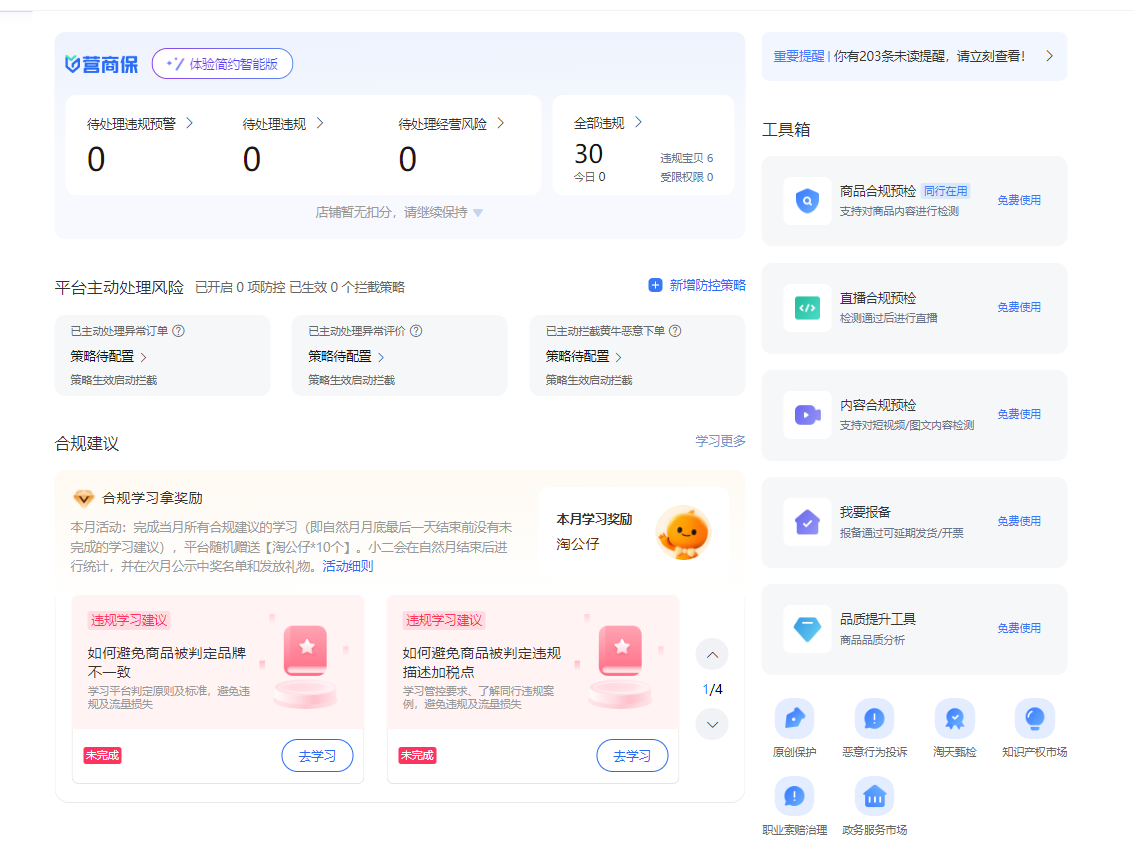
Task: Click the 原创保护 icon
Action: click(794, 718)
